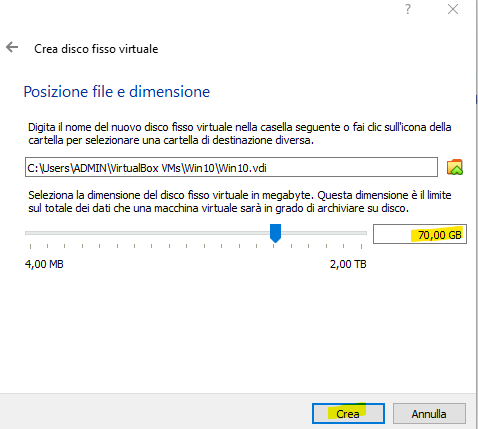Grab the blue disk size slider handle
Image resolution: width=478 pixels, height=429 pixels.
click(275, 233)
